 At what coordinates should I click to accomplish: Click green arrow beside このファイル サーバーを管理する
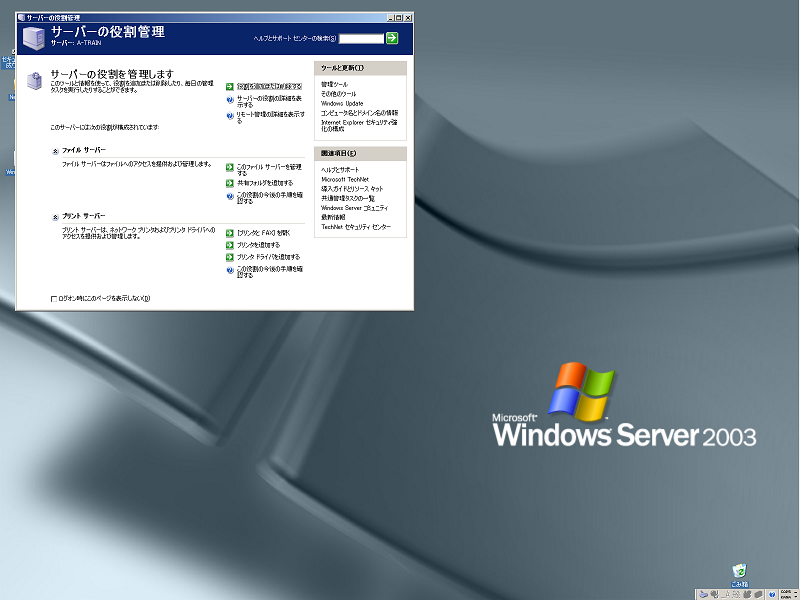(230, 167)
